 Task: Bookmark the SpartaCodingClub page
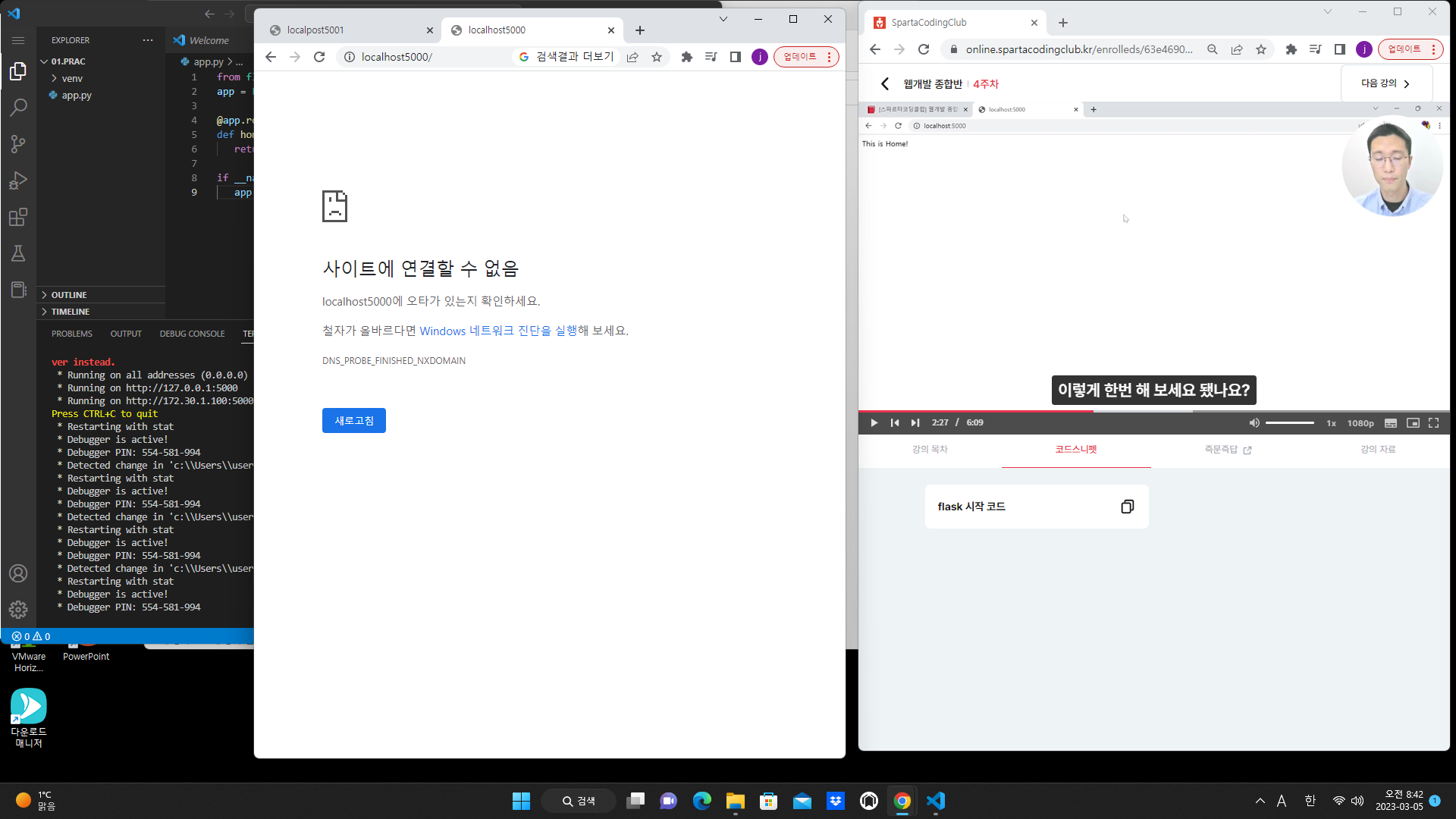pos(1261,49)
